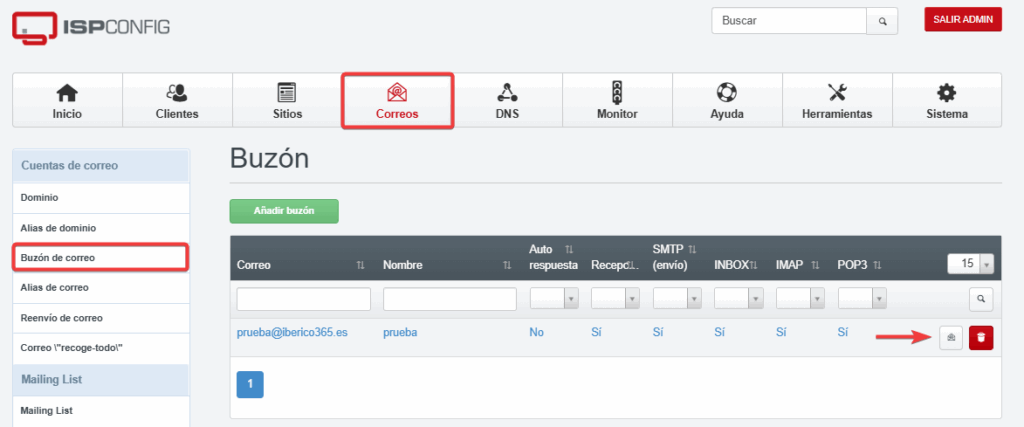Open the Sitios module
The image size is (1024, 427).
pyautogui.click(x=287, y=100)
